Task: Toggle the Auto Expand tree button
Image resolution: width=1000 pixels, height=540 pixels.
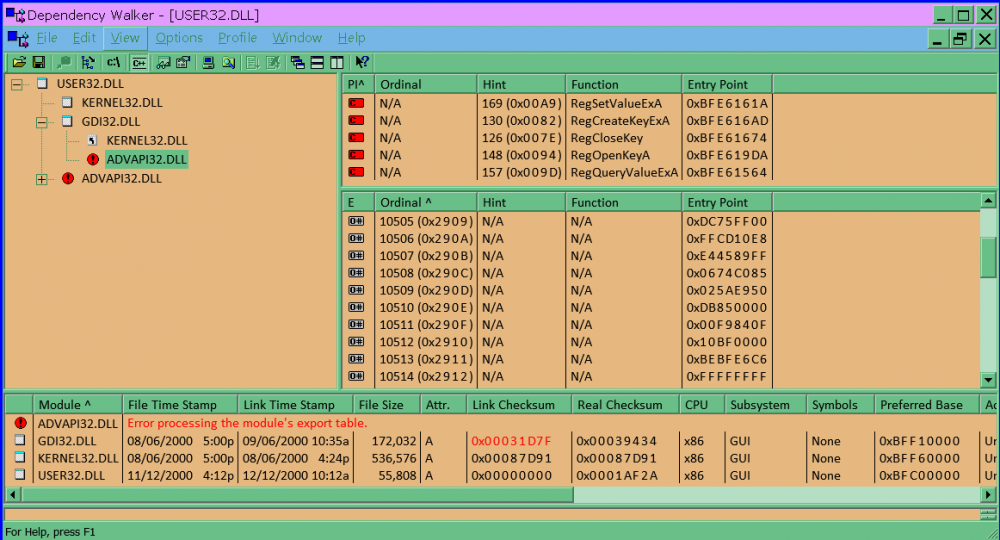Action: (88, 62)
